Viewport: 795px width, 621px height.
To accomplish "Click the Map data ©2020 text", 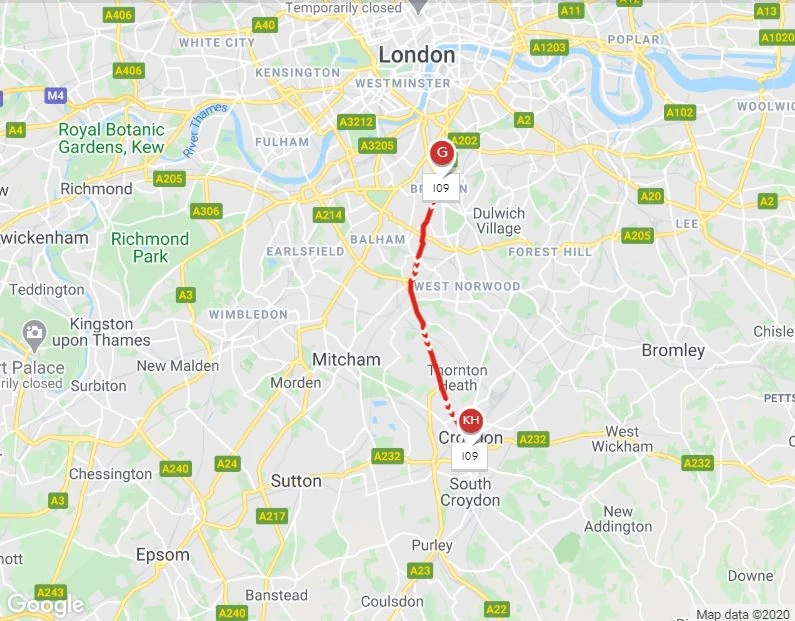I will [742, 614].
